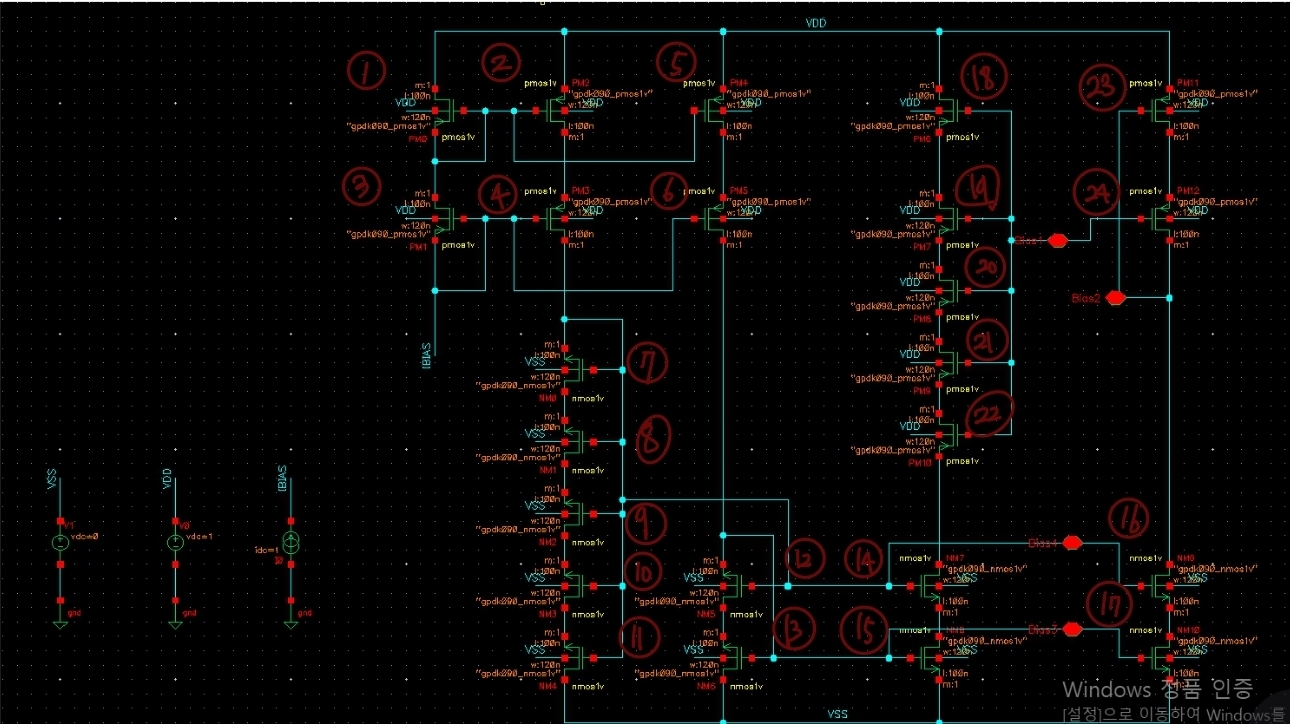Screen dimensions: 1290x724
Task: Select the VDD net label on the top rail
Action: pyautogui.click(x=814, y=22)
